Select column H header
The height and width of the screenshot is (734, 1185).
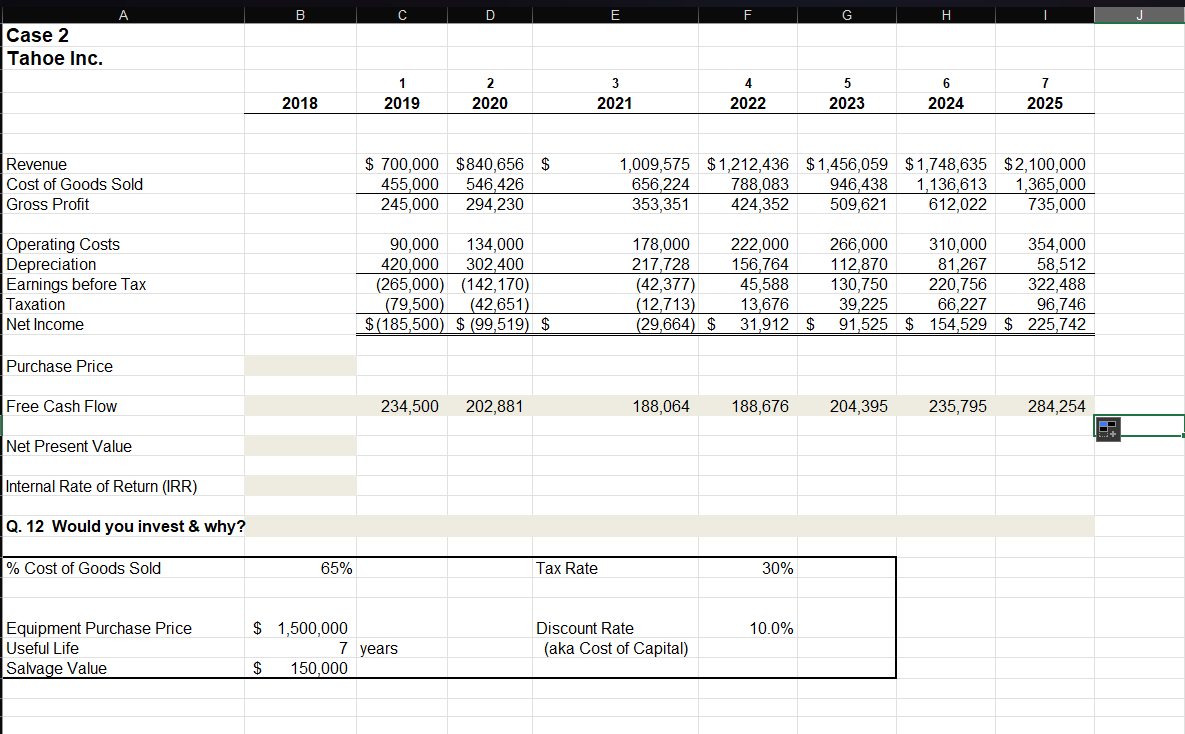coord(945,15)
